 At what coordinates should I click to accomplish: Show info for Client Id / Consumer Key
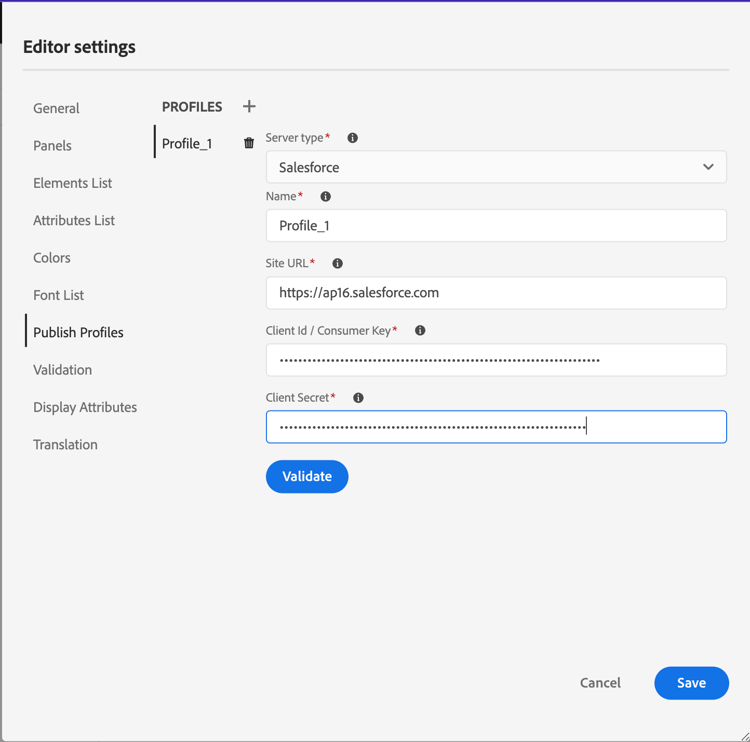420,330
